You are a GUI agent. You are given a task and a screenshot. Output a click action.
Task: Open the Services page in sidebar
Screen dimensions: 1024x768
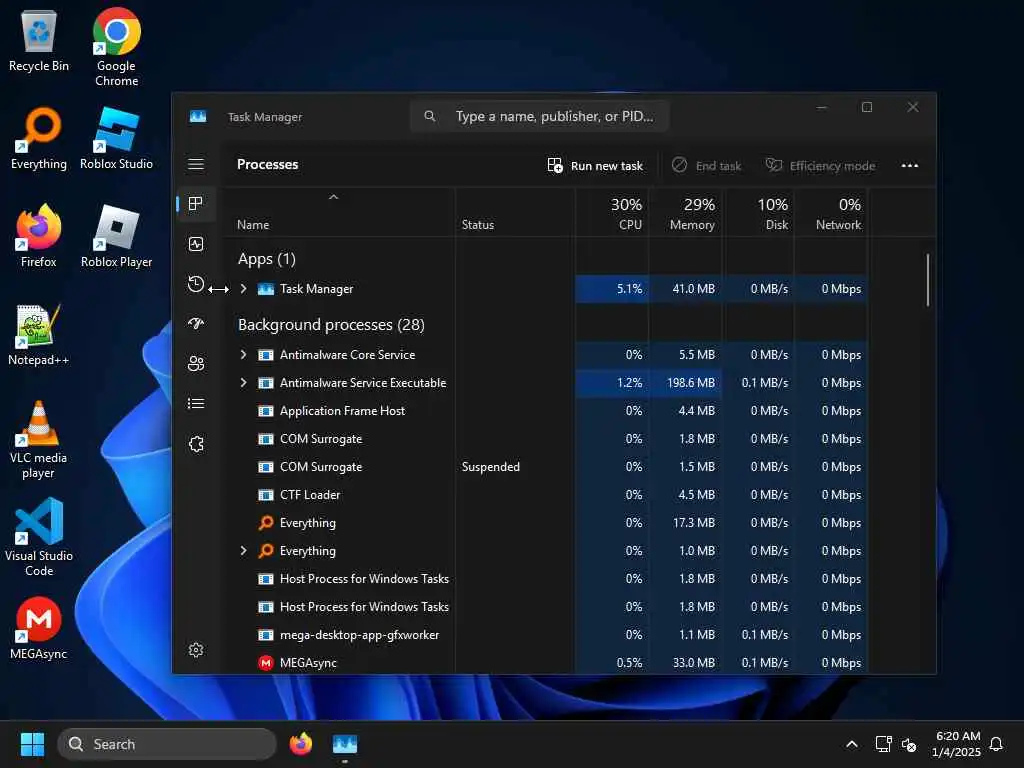pyautogui.click(x=196, y=444)
